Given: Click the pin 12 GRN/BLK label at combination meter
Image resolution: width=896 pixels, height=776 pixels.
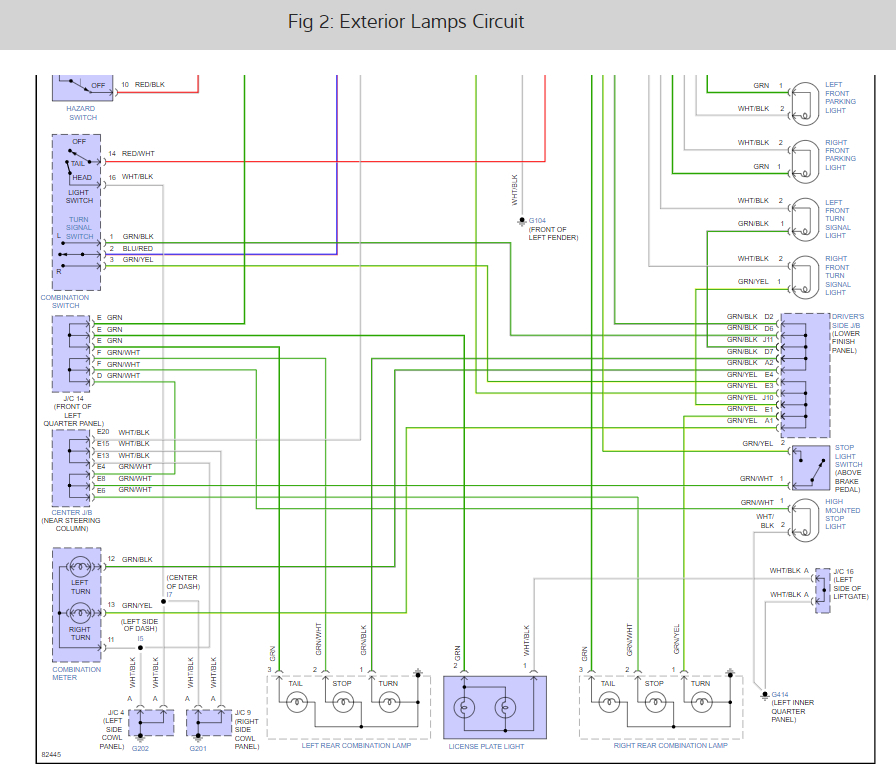Looking at the screenshot, I should tap(130, 559).
